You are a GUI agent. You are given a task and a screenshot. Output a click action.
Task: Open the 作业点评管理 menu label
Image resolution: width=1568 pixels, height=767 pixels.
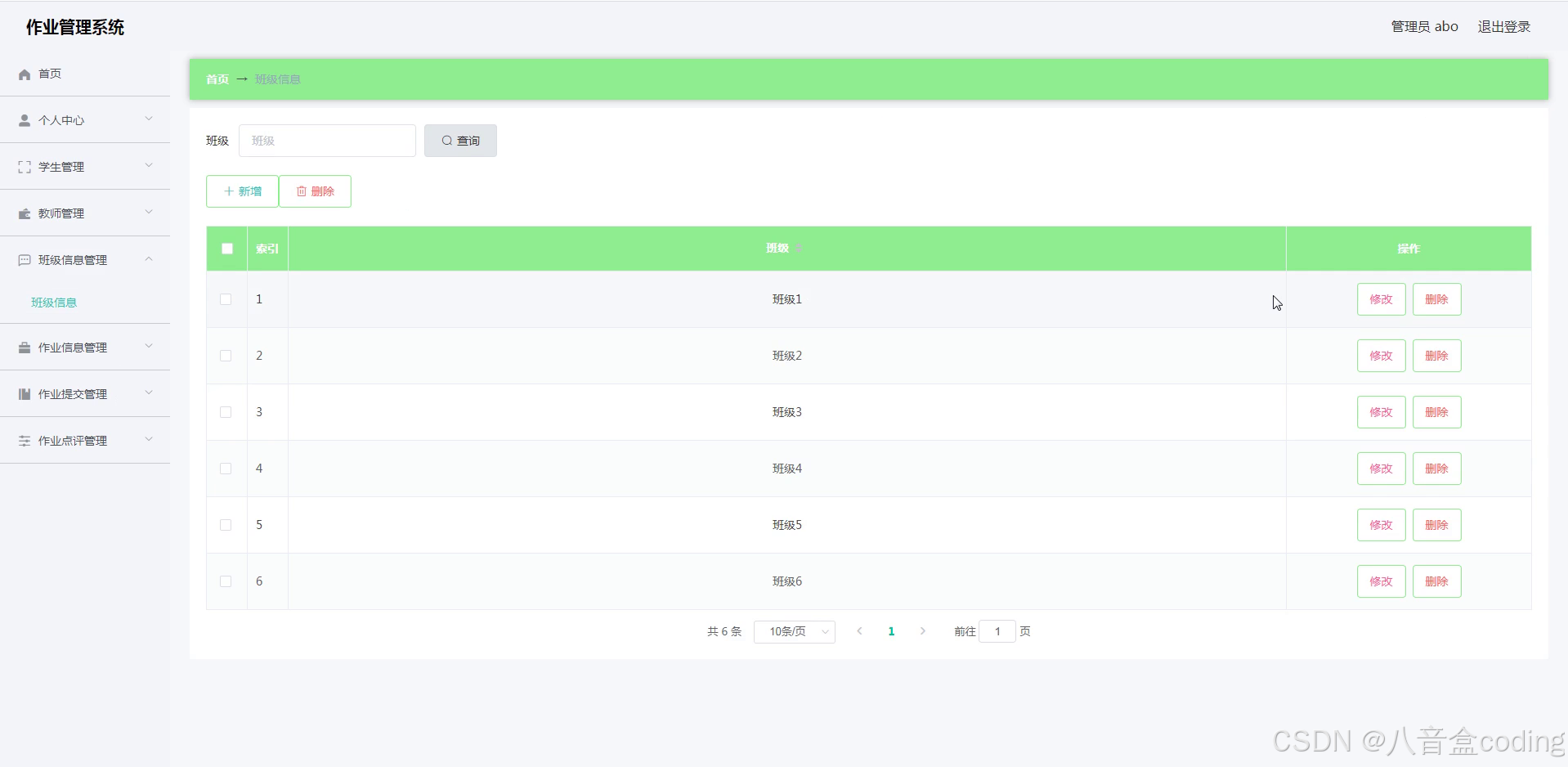pyautogui.click(x=73, y=441)
